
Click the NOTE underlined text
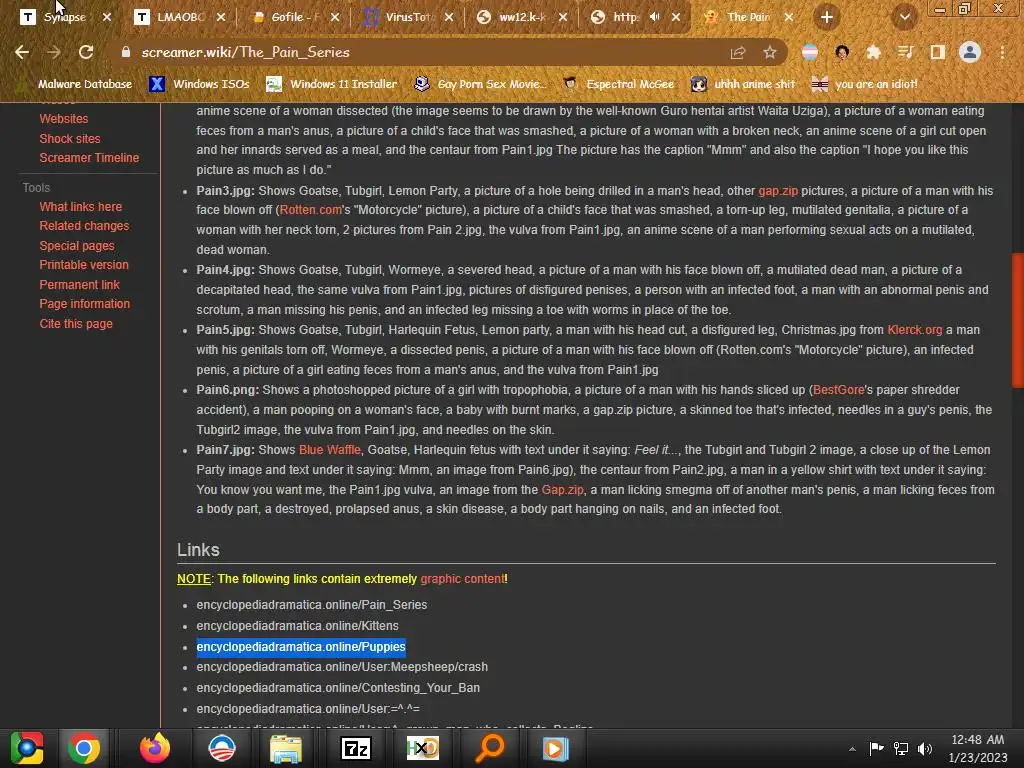pyautogui.click(x=193, y=579)
